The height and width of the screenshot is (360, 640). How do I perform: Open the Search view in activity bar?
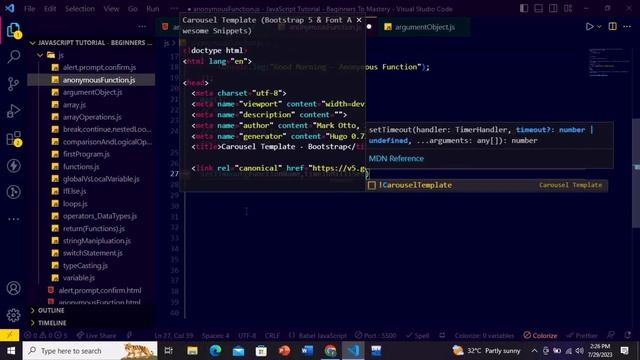coord(13,56)
